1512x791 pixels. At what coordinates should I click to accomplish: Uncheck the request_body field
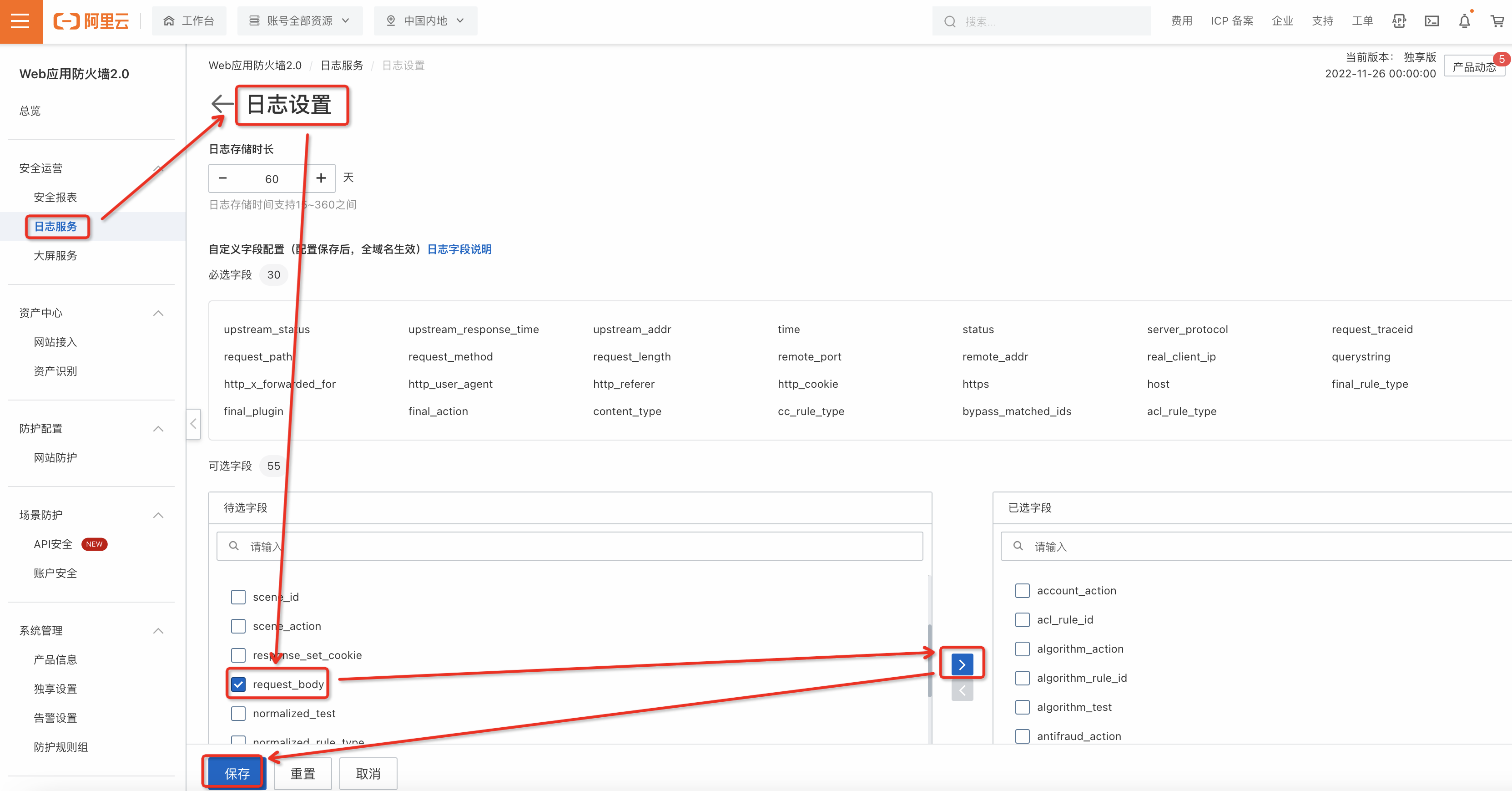tap(238, 684)
